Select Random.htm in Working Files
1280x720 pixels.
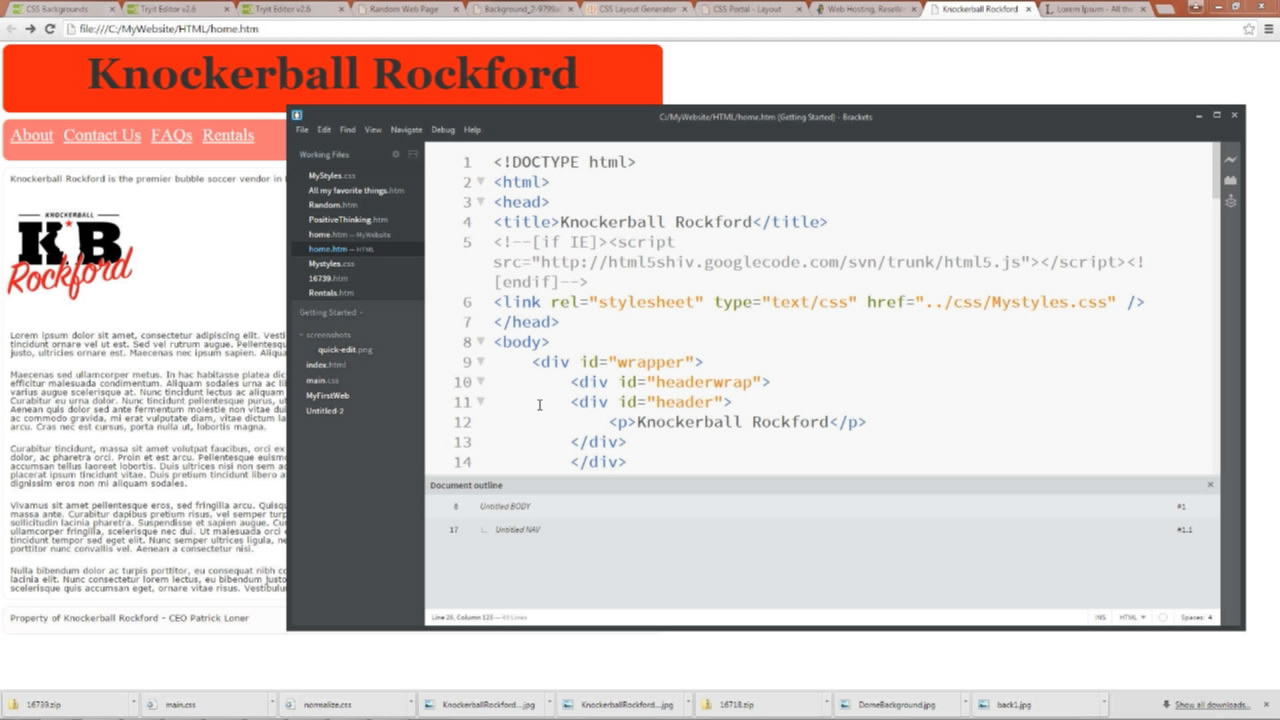(x=333, y=205)
